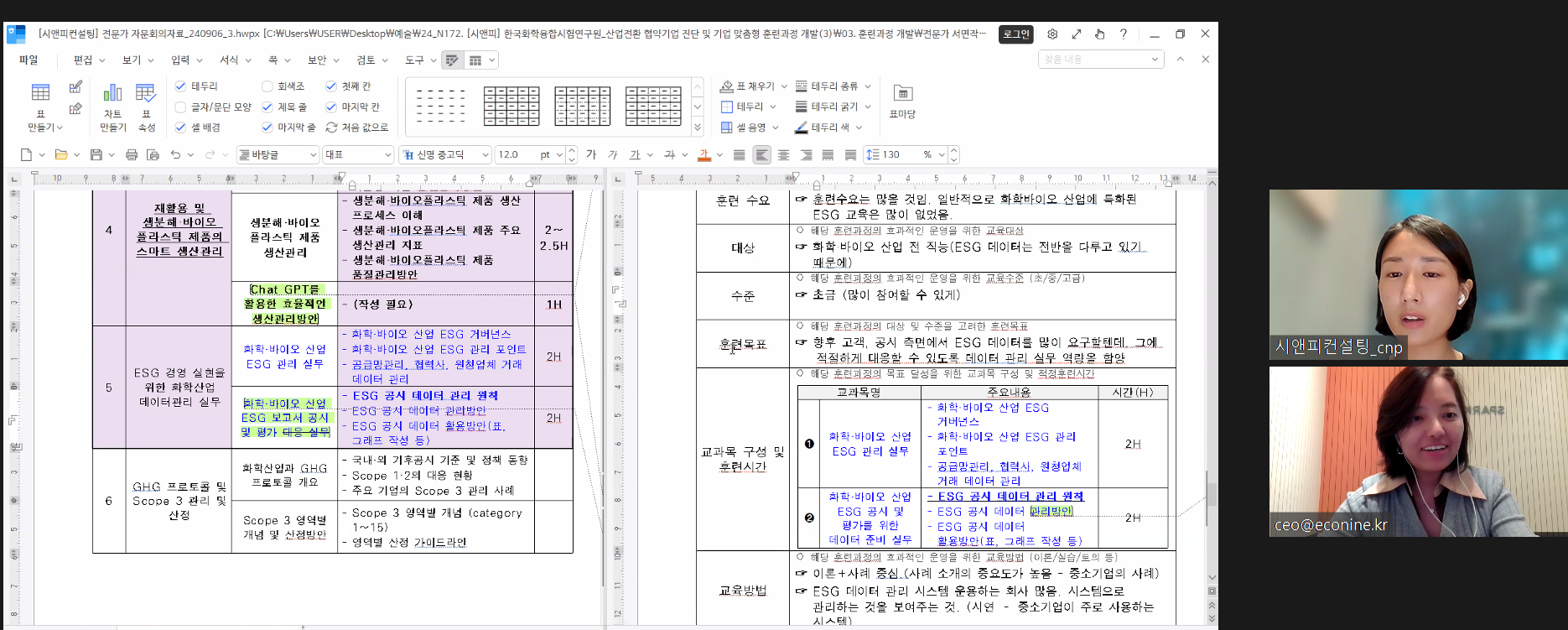This screenshot has width=1568, height=630.
Task: Click the 처음 값으로 reset icon
Action: [x=331, y=128]
